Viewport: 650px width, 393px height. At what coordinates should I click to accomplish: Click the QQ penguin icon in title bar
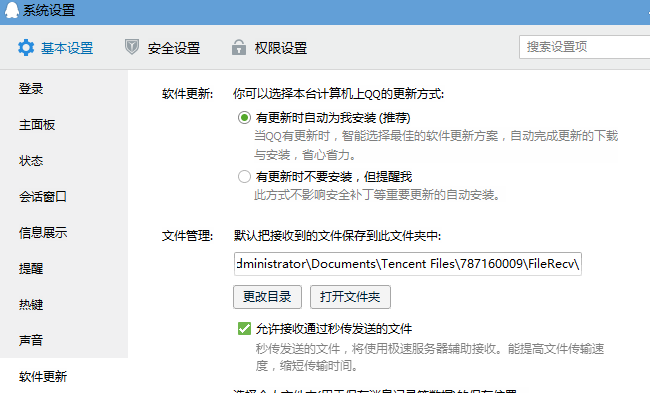(x=12, y=10)
